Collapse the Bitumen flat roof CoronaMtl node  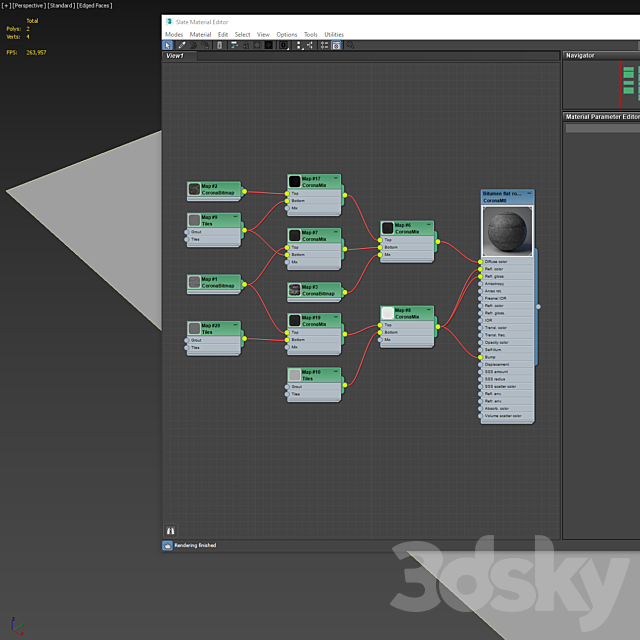pos(529,193)
